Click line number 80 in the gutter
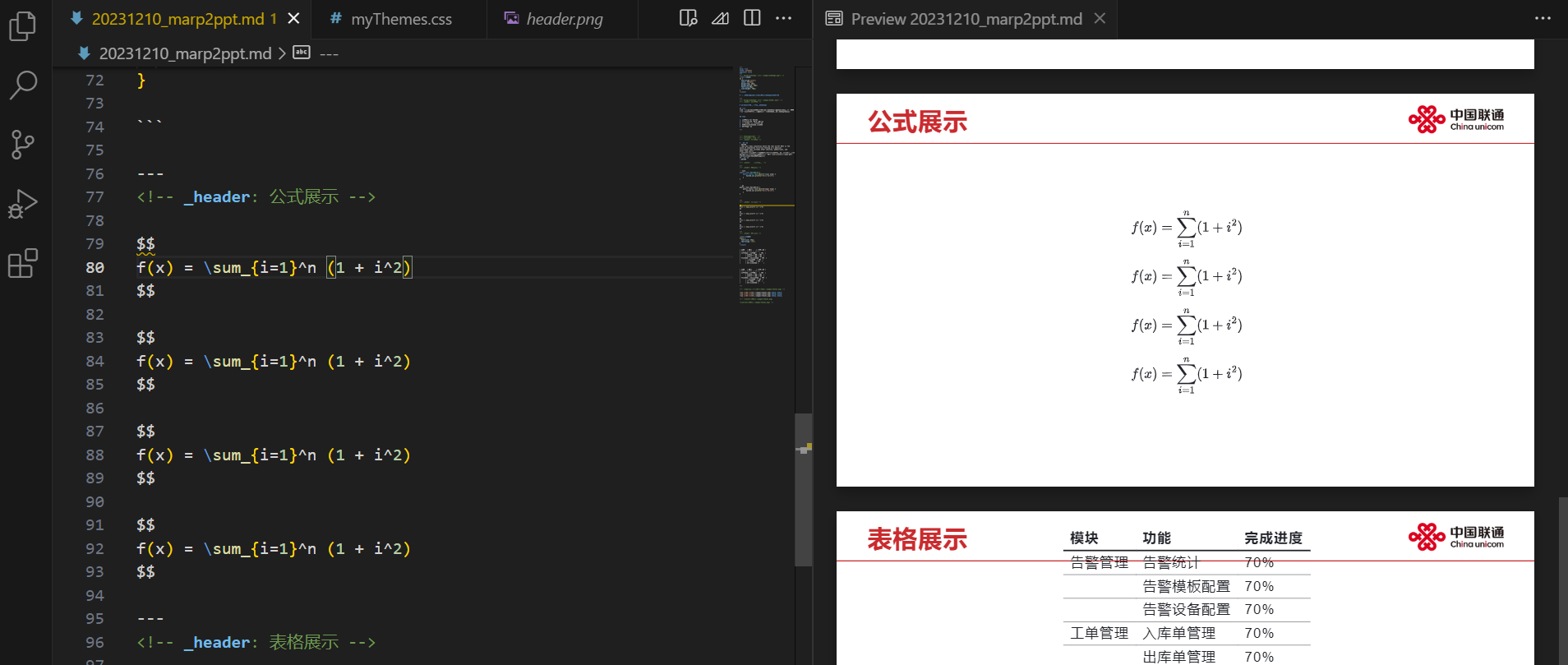The height and width of the screenshot is (665, 1568). click(x=95, y=267)
